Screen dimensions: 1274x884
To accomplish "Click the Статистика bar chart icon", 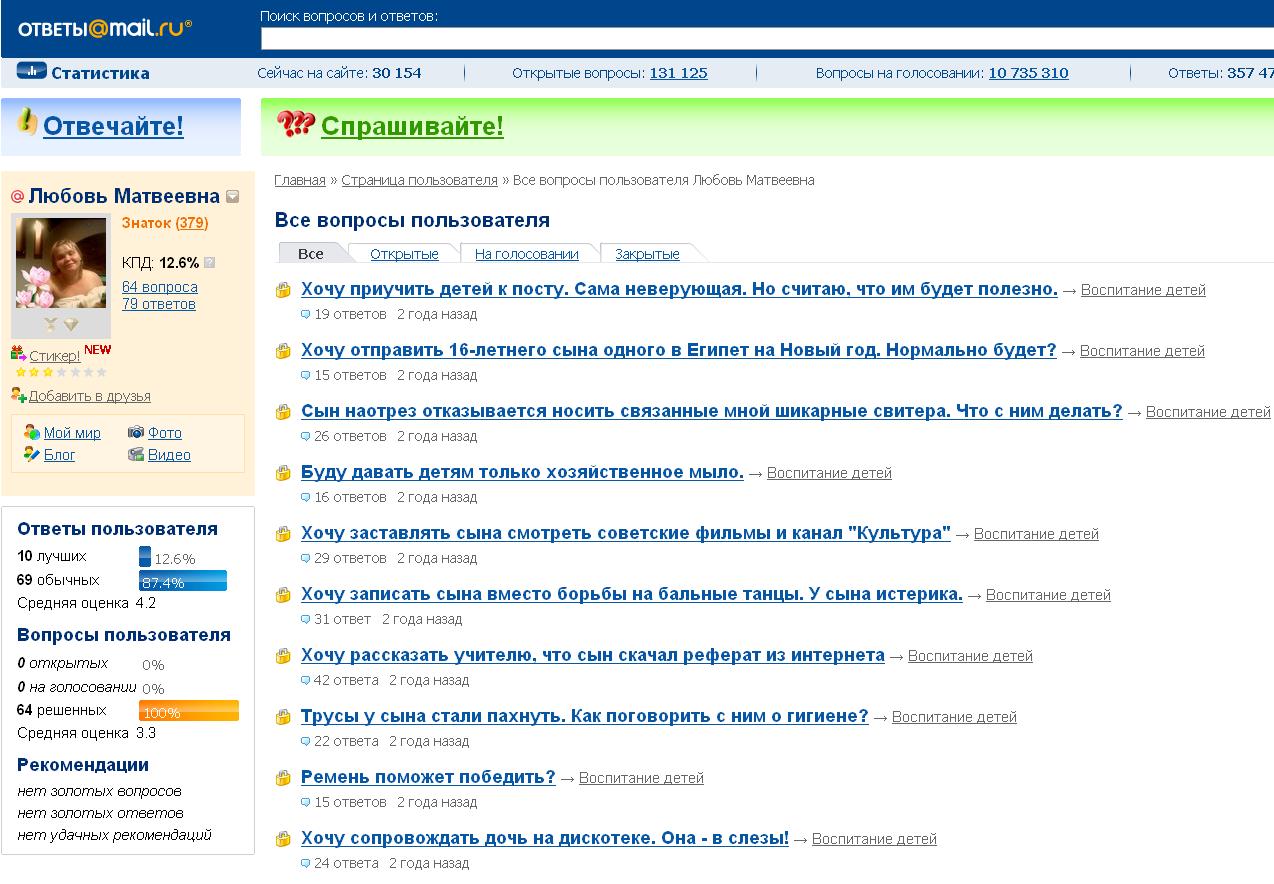I will 32,71.
